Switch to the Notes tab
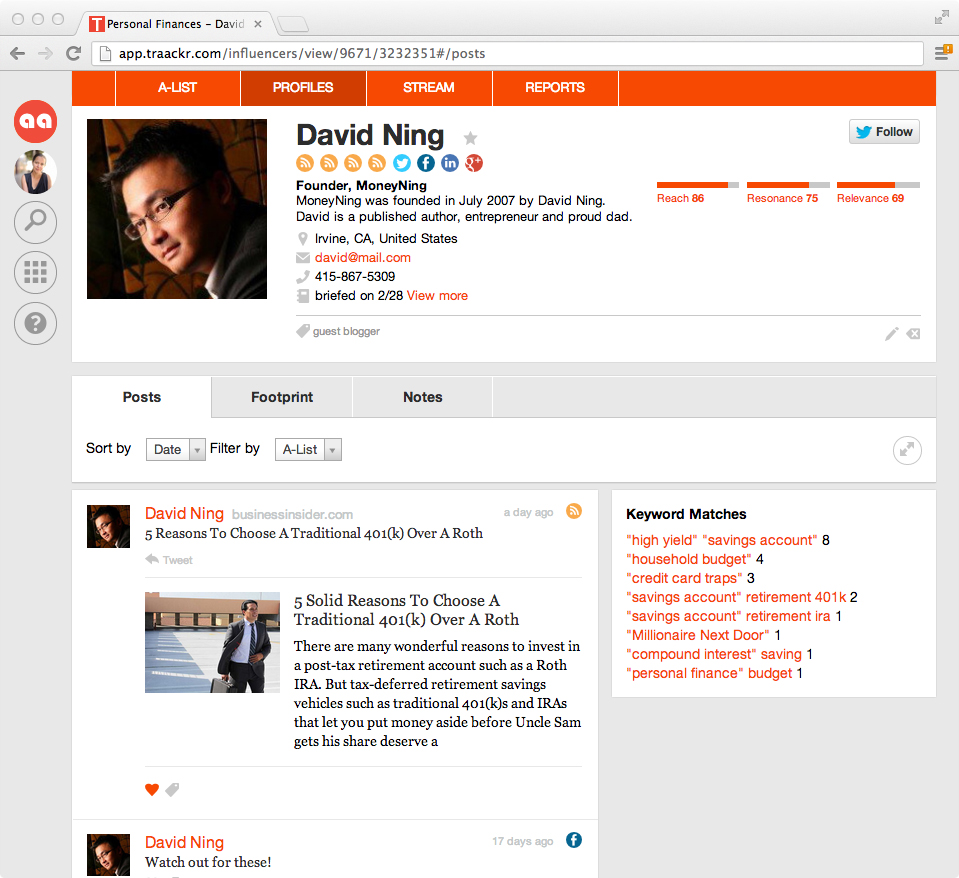Screen dimensions: 959x878 [x=423, y=397]
